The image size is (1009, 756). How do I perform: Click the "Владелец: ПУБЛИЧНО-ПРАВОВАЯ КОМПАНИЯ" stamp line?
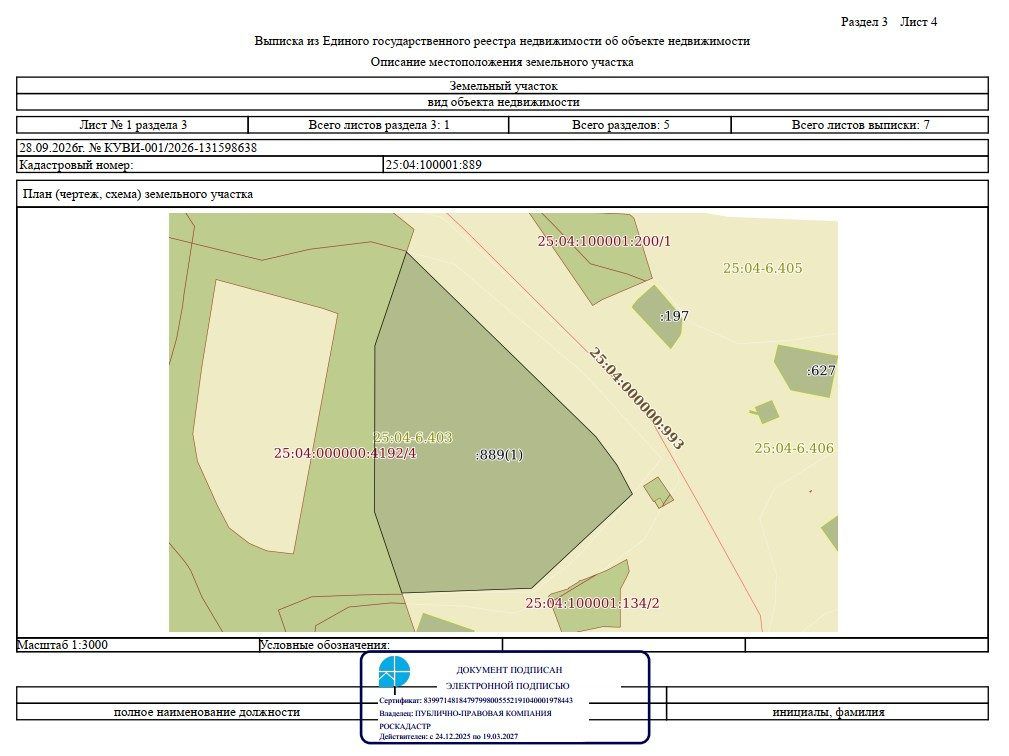pyautogui.click(x=465, y=713)
